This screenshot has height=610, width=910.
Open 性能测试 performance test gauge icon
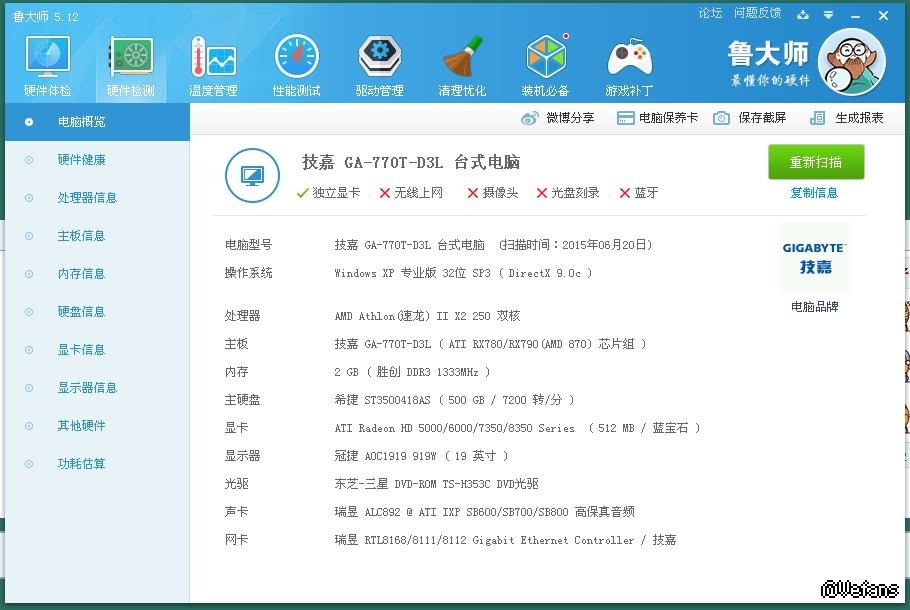click(x=296, y=58)
